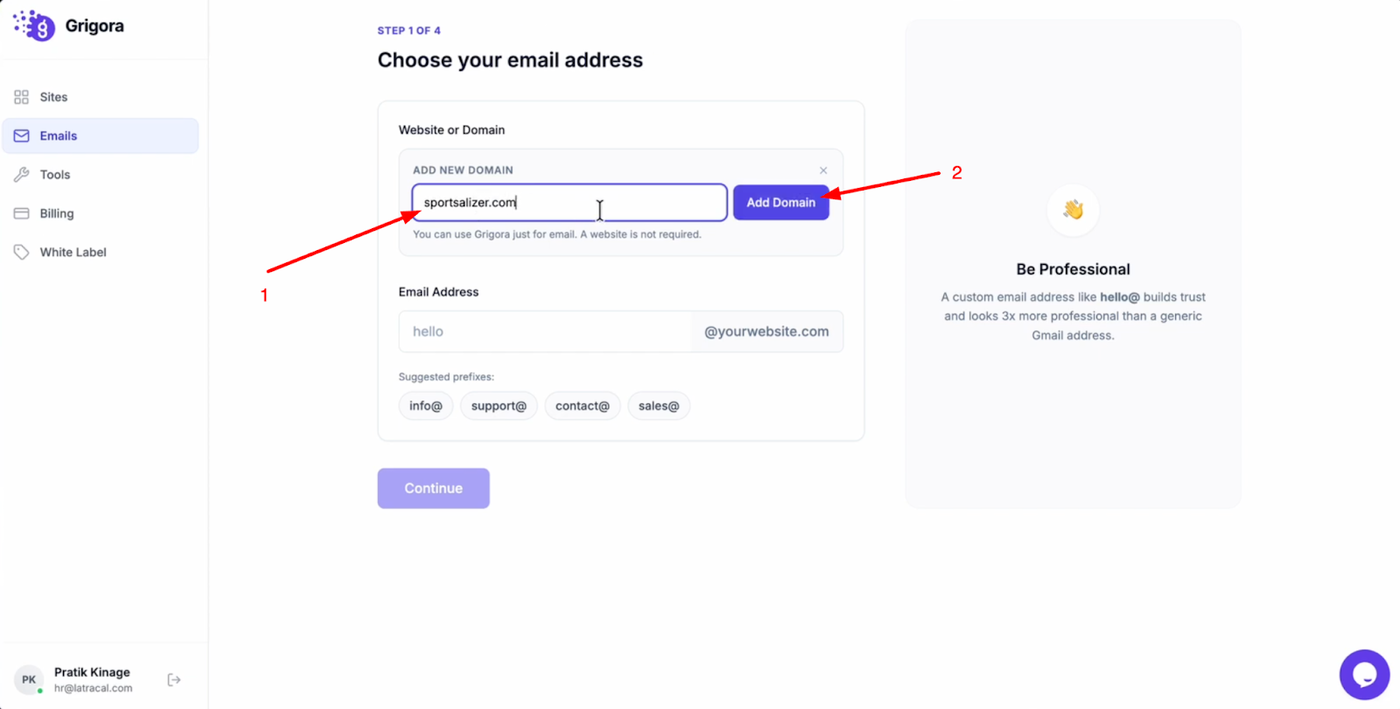Image resolution: width=1400 pixels, height=709 pixels.
Task: Click the Continue button
Action: pyautogui.click(x=433, y=488)
